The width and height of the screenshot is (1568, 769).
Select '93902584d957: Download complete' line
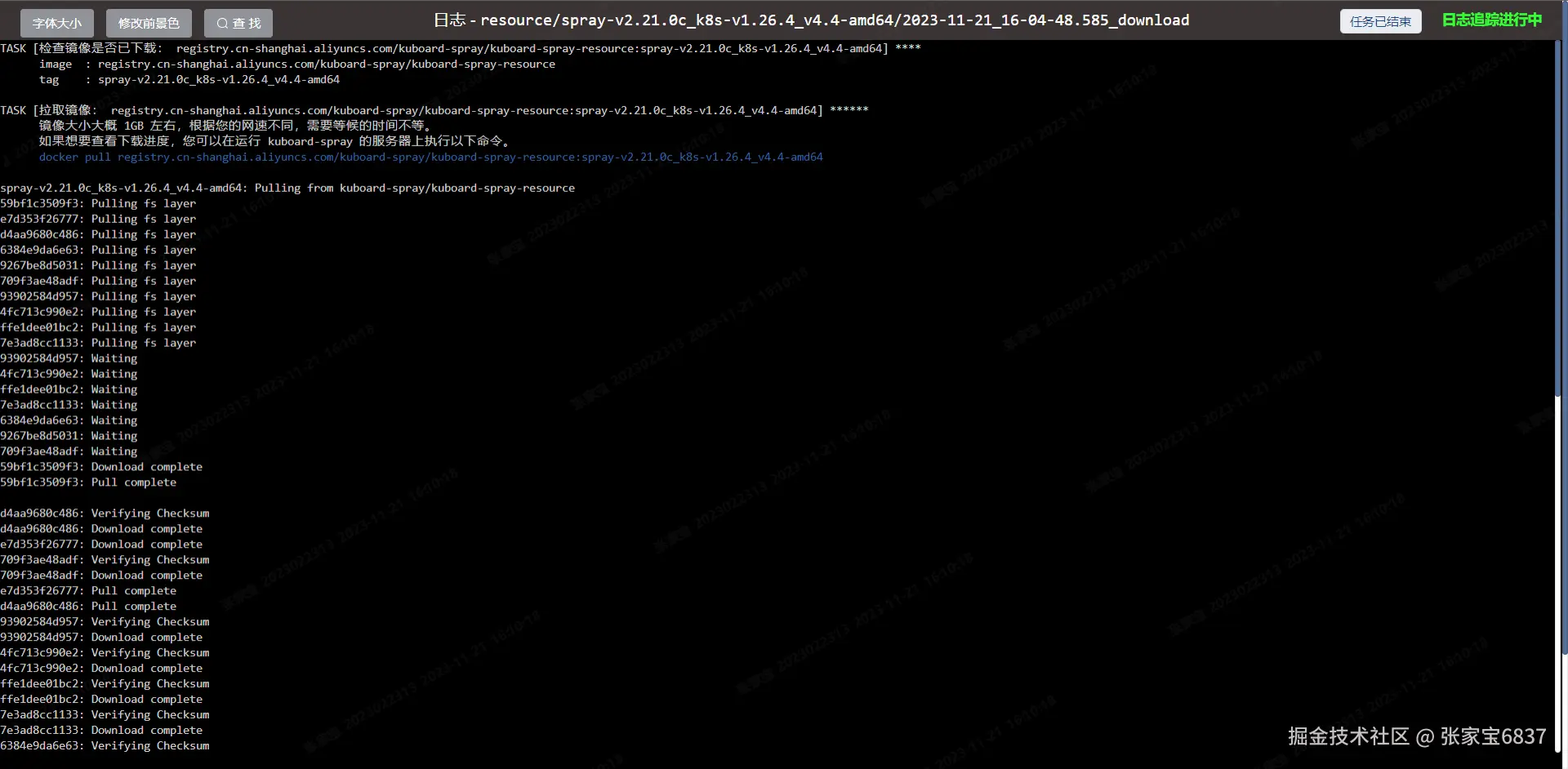[x=101, y=638]
